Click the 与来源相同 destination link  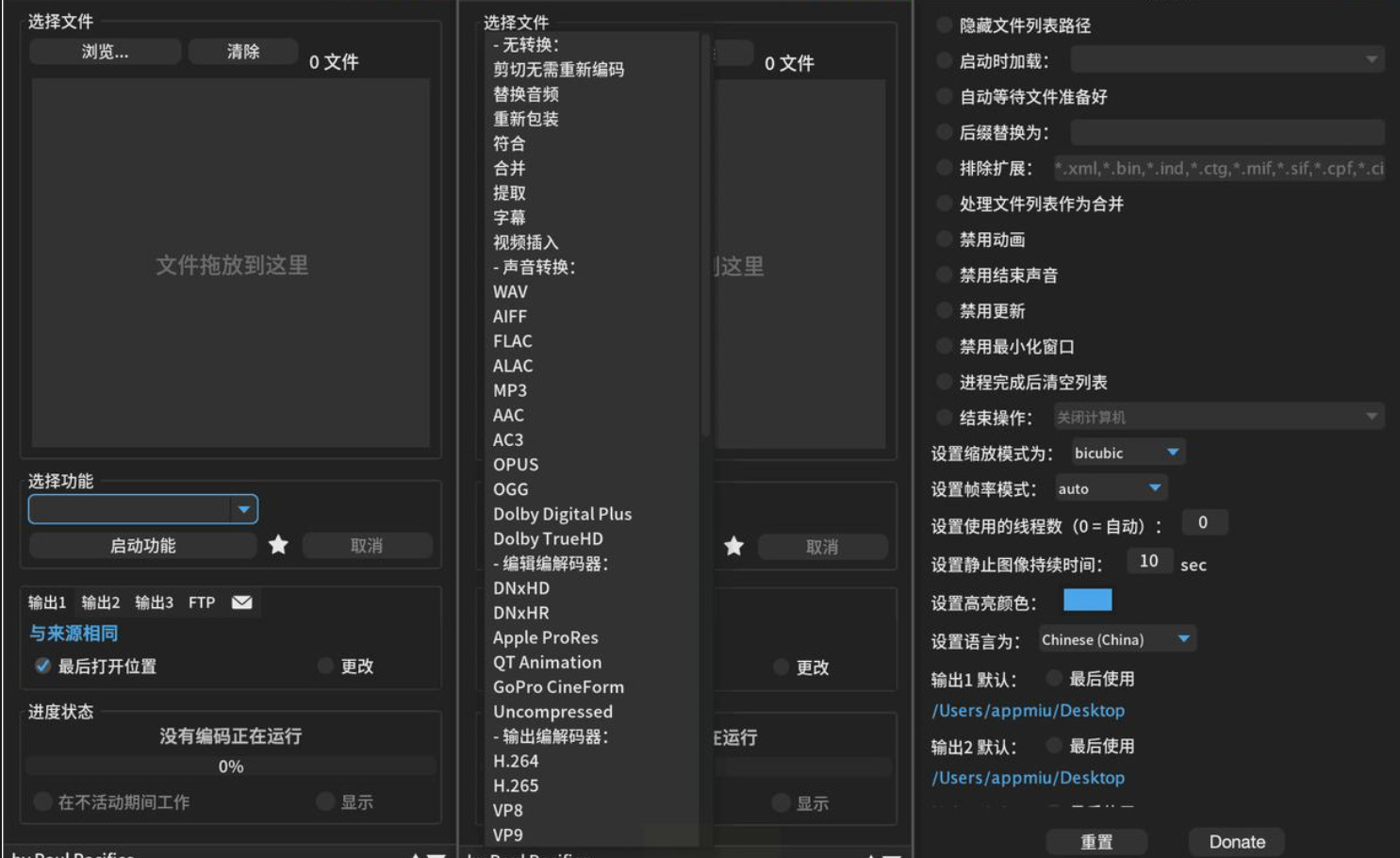74,633
